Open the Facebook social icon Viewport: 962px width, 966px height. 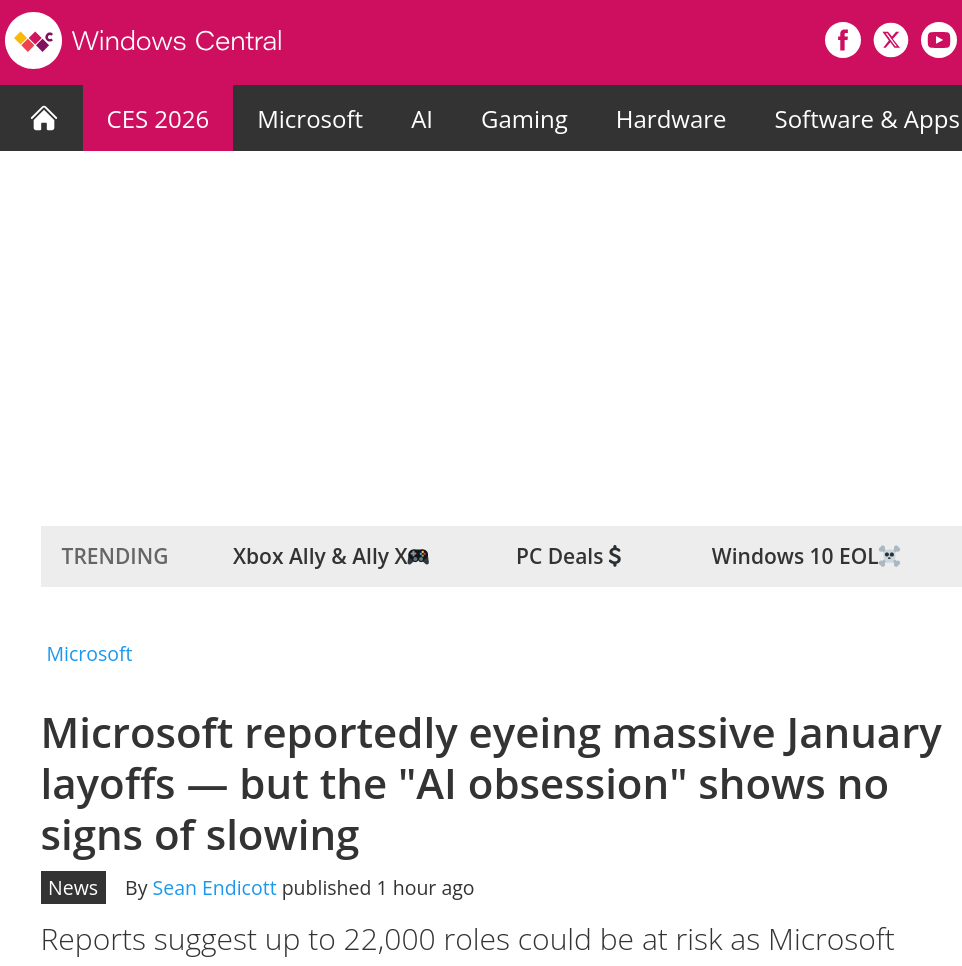842,40
